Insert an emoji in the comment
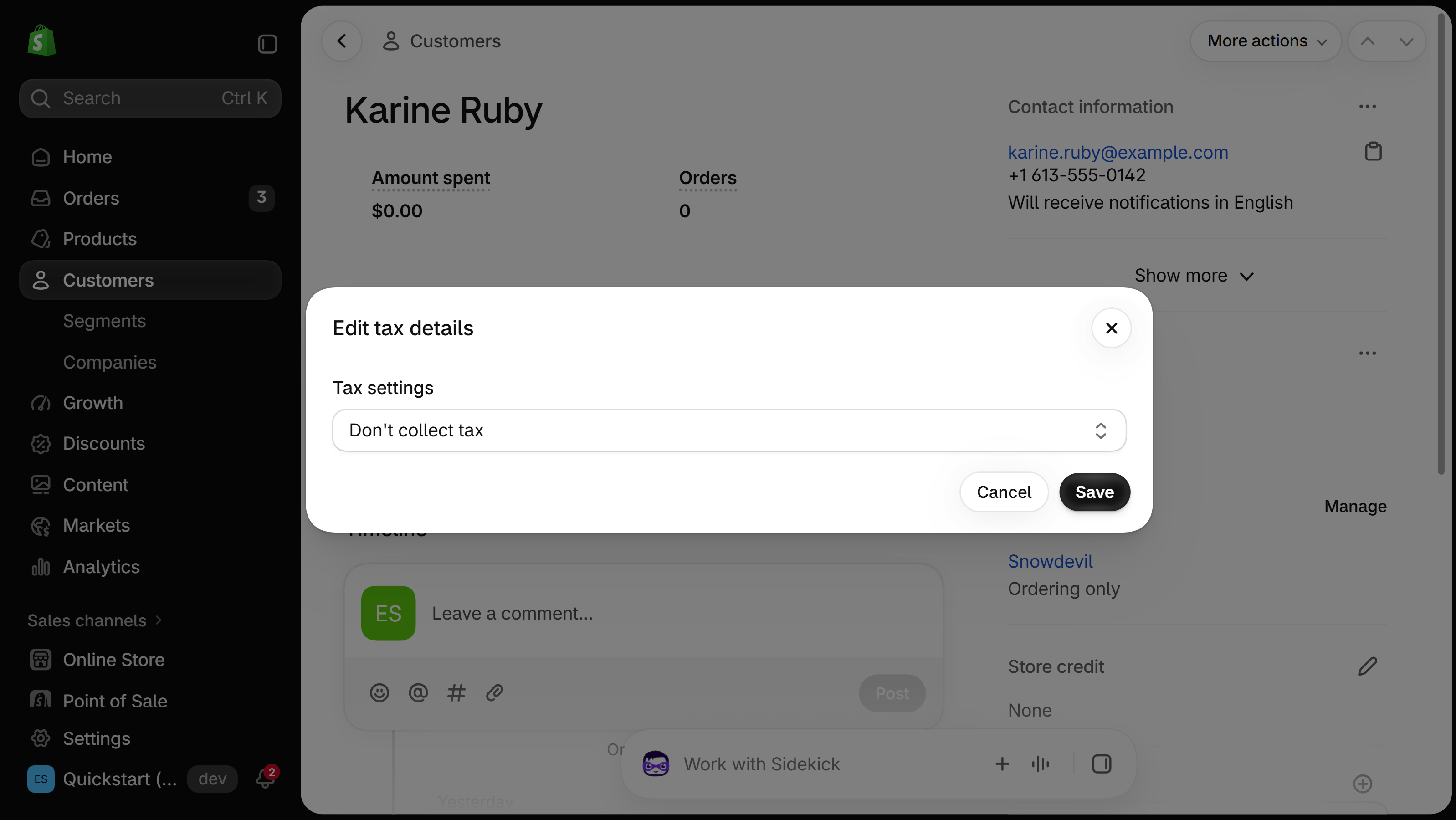The image size is (1456, 820). click(379, 692)
